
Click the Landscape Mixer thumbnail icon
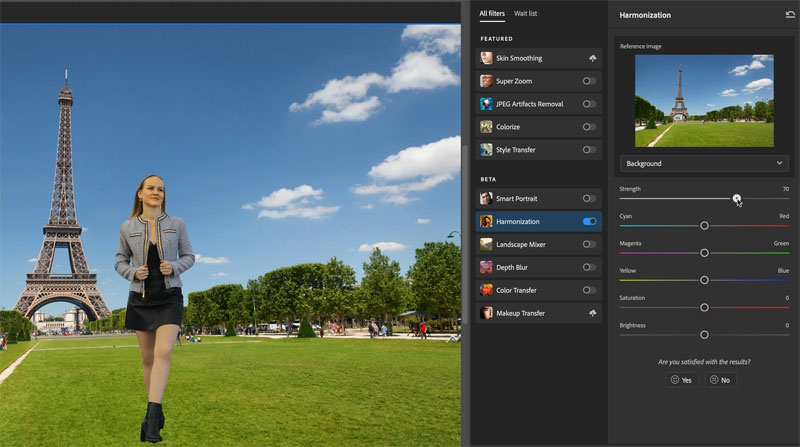point(486,244)
